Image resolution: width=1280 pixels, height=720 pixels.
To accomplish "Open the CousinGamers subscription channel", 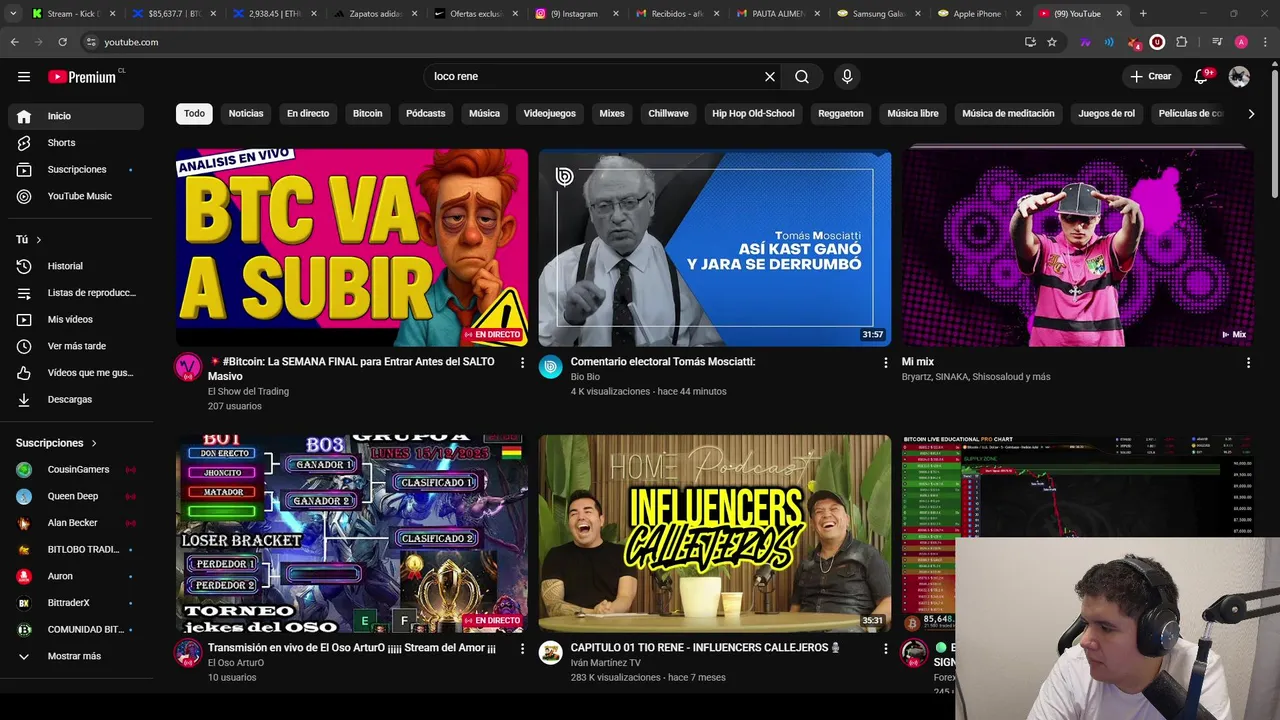I will pos(76,470).
